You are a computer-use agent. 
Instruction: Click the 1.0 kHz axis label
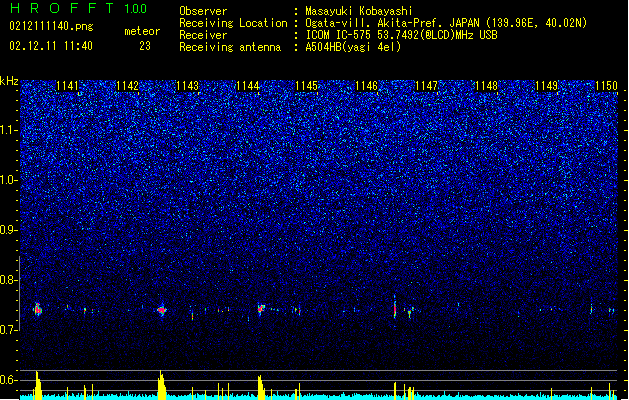[x=9, y=180]
